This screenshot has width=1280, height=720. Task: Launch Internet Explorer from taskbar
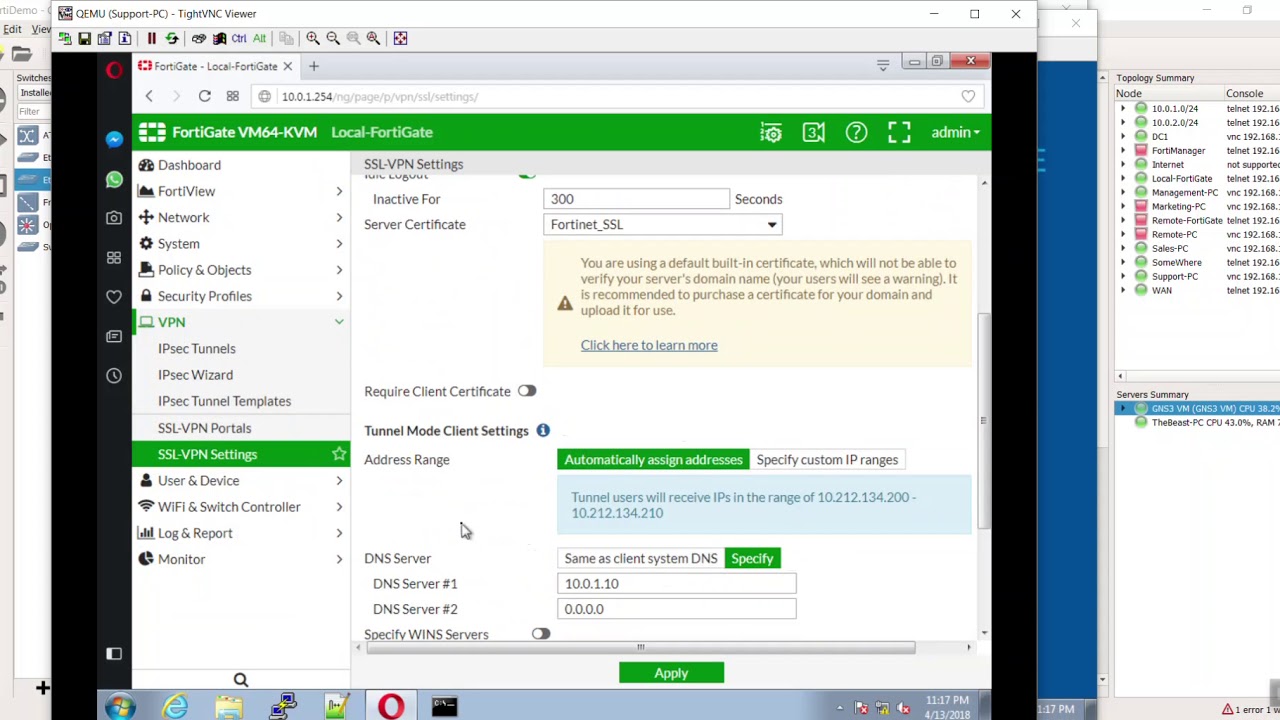pos(175,707)
